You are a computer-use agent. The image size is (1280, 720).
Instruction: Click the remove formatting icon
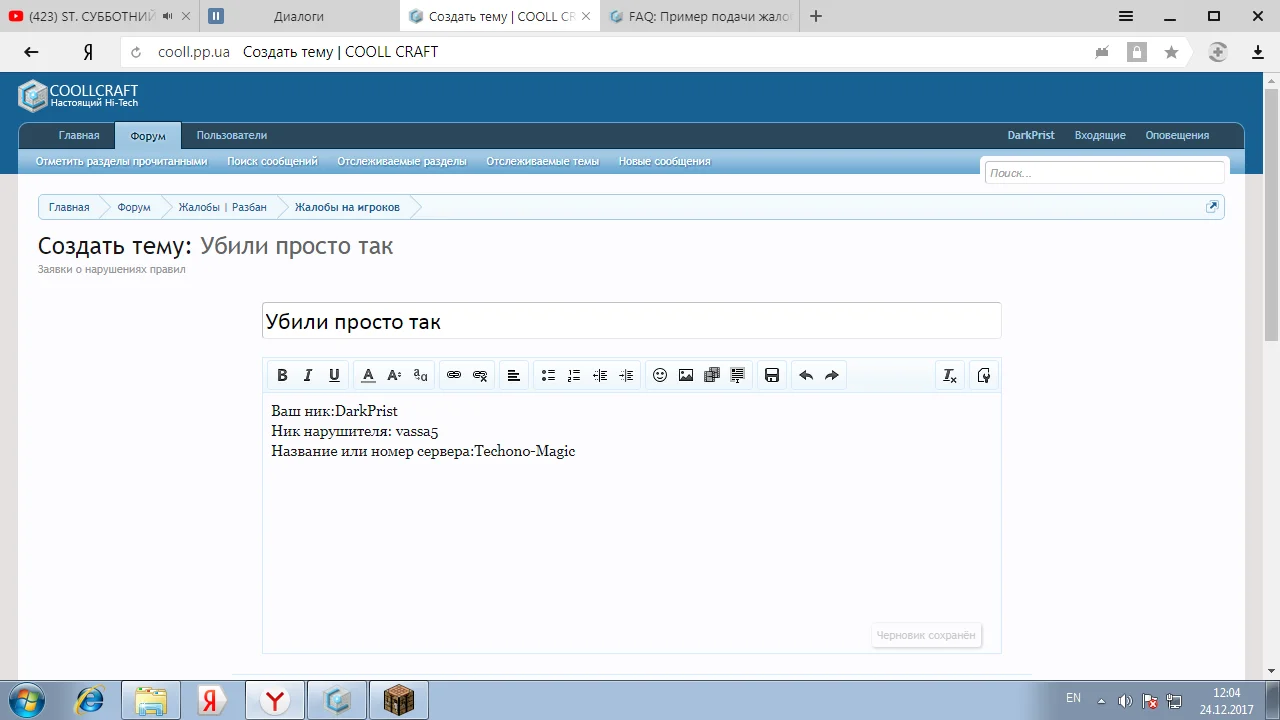pos(950,375)
